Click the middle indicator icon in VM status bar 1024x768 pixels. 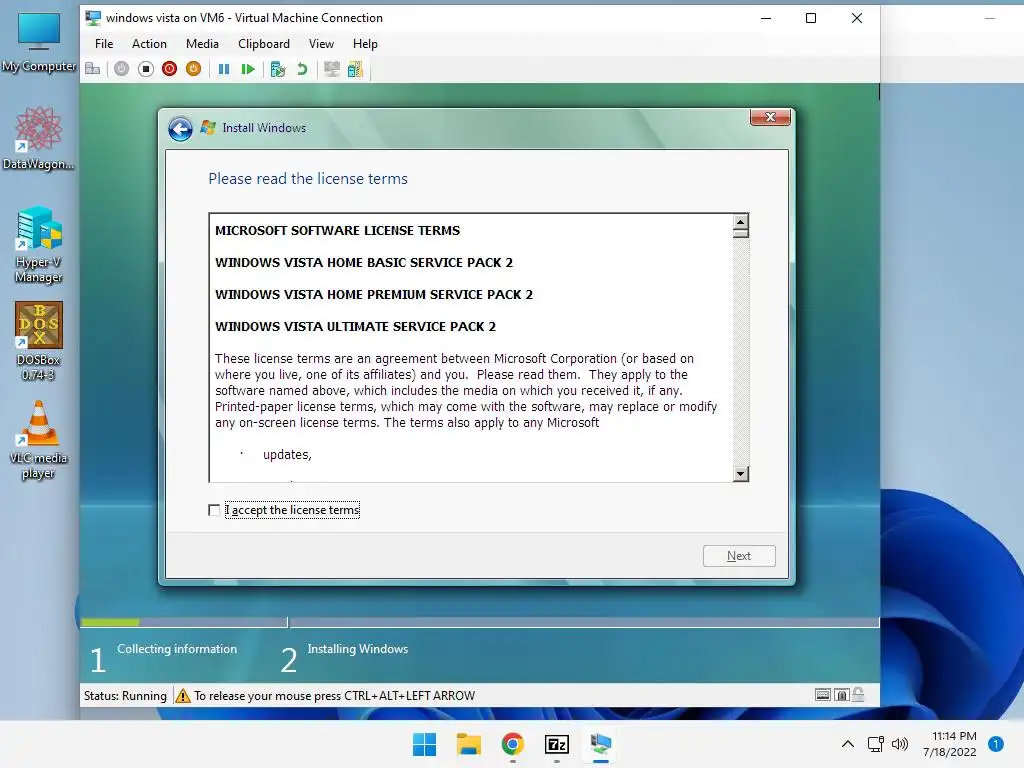click(842, 695)
